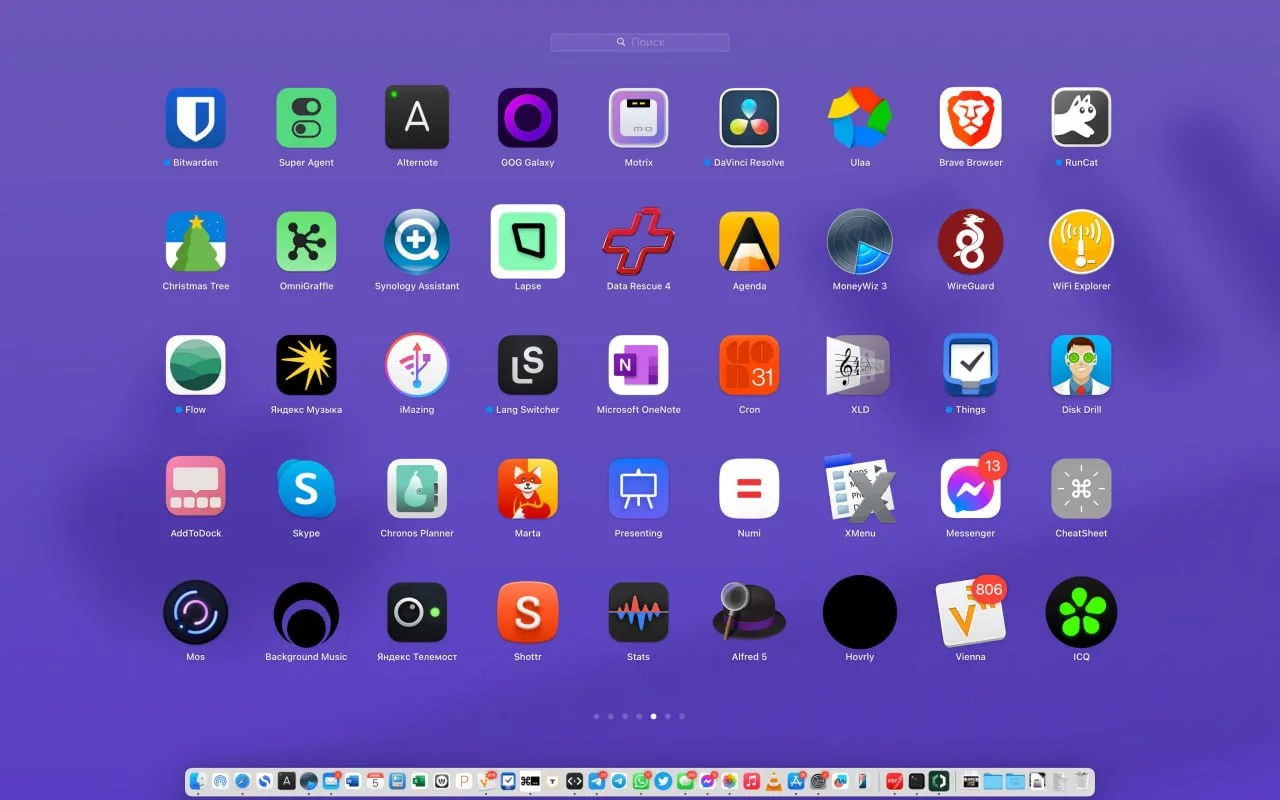Image resolution: width=1280 pixels, height=800 pixels.
Task: Open Disk Drill
Action: tap(1081, 365)
